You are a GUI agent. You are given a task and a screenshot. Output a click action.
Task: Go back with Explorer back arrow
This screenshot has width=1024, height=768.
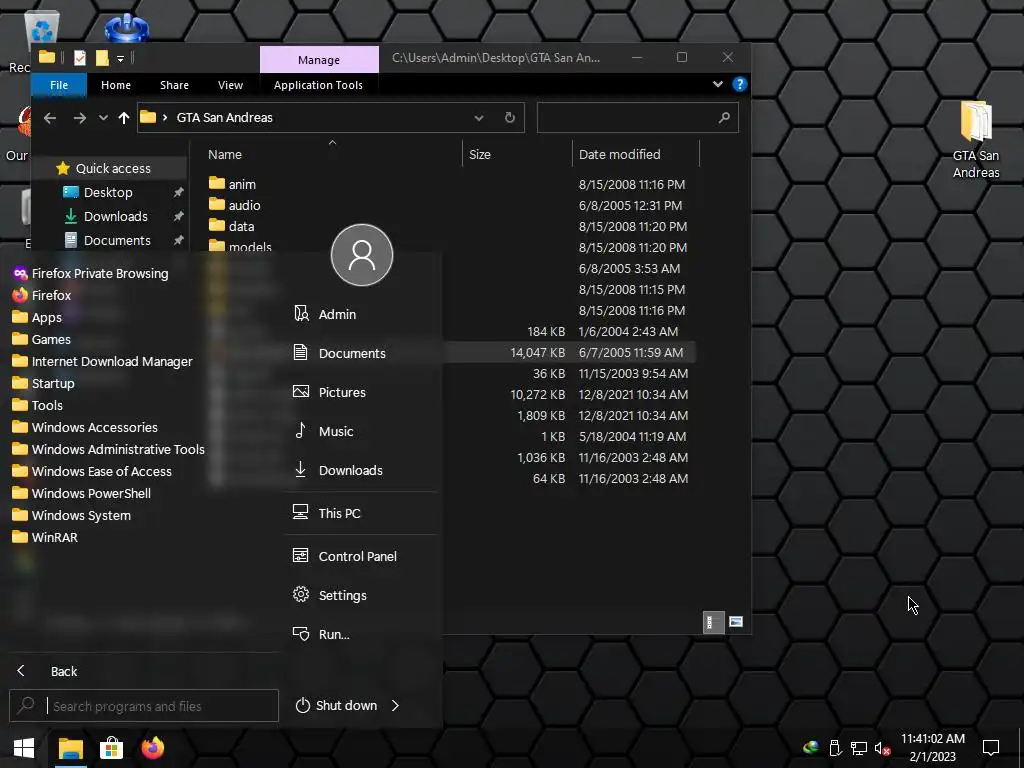[50, 118]
